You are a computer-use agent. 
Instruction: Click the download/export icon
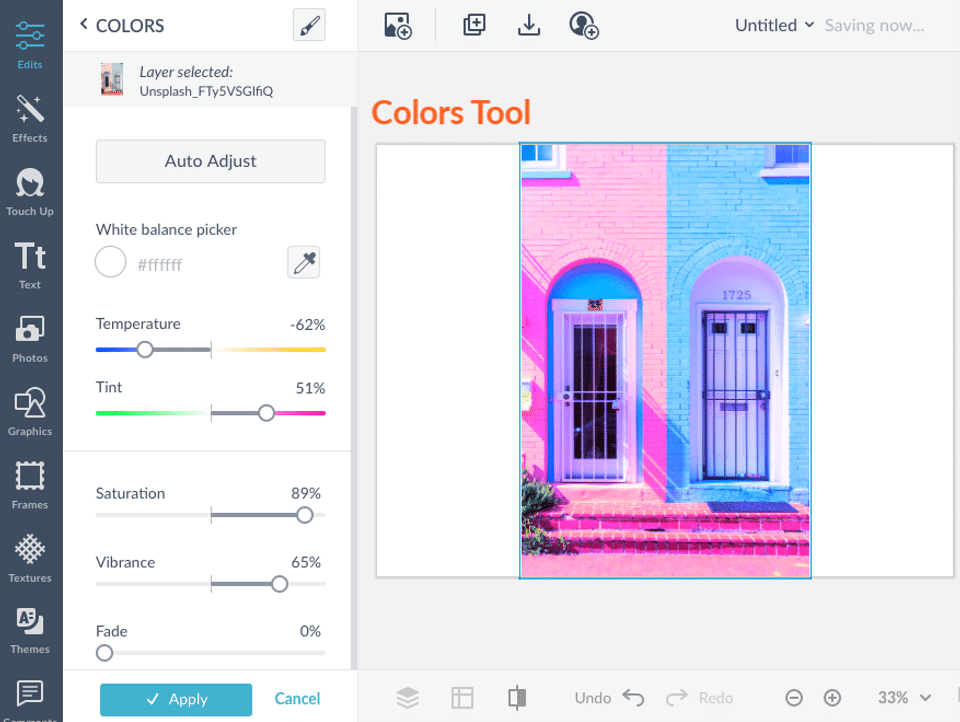[529, 25]
